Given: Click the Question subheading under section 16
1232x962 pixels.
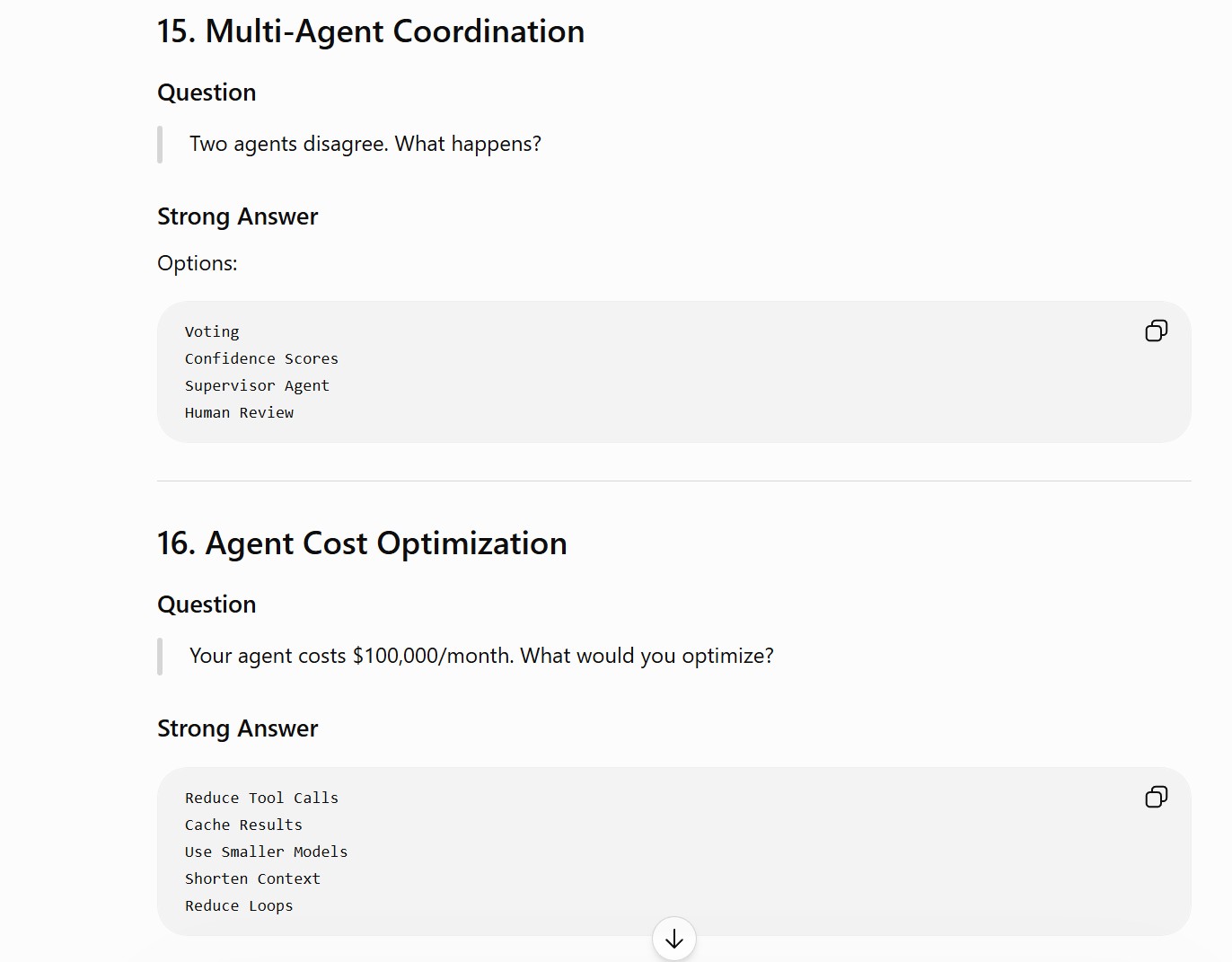Looking at the screenshot, I should [x=207, y=605].
